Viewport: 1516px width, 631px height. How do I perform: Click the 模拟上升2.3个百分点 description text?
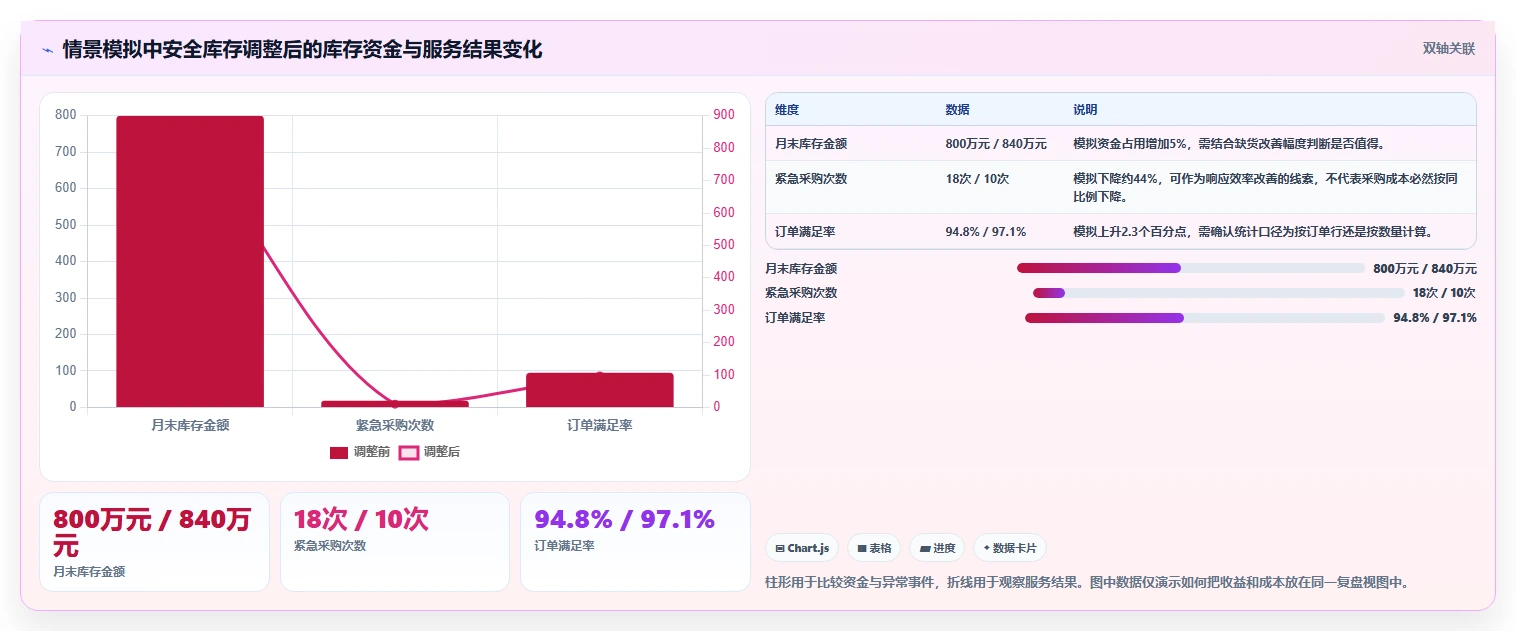1253,231
